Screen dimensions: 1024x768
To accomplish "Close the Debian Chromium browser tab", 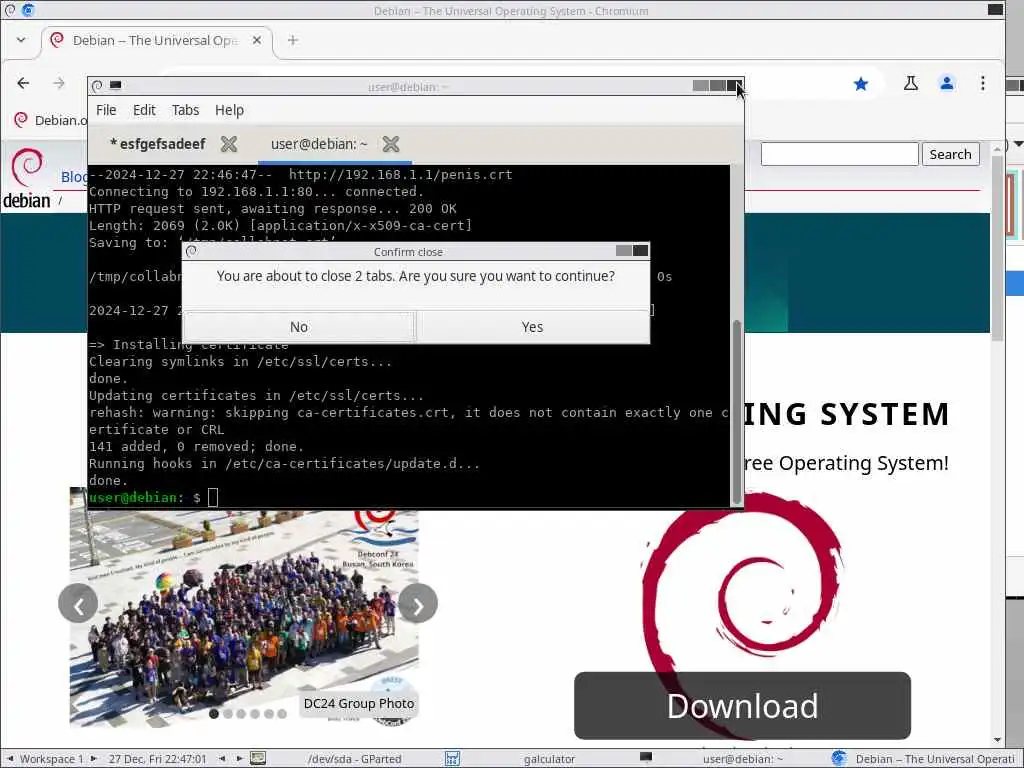I will point(257,40).
